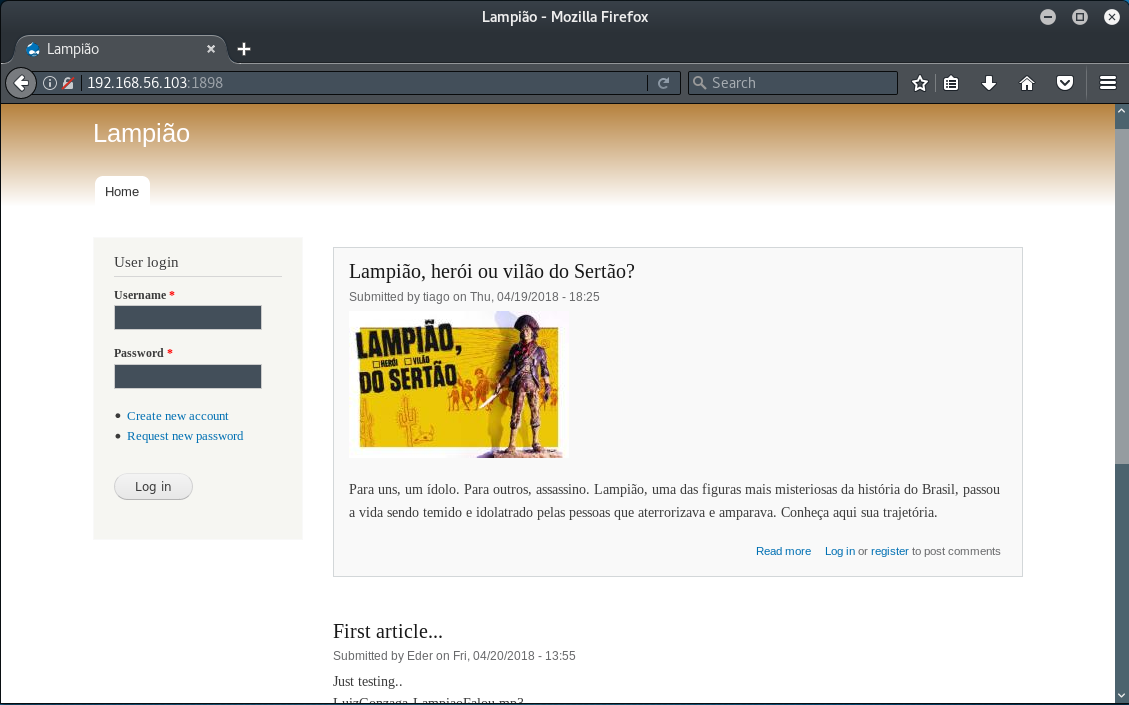Go back with the browser back arrow
Image resolution: width=1129 pixels, height=705 pixels.
[x=21, y=83]
